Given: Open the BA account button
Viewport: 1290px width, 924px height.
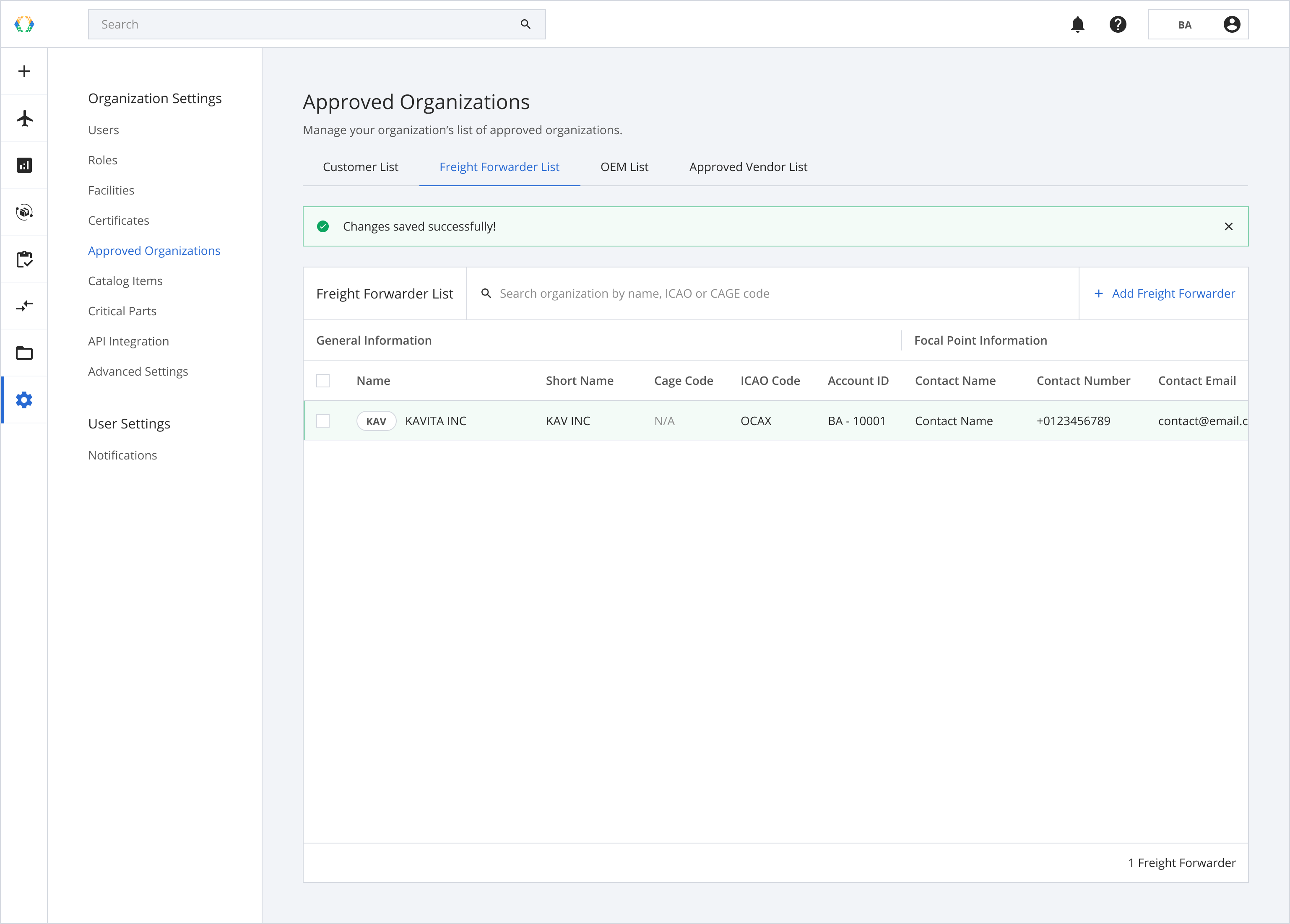Looking at the screenshot, I should point(1198,24).
